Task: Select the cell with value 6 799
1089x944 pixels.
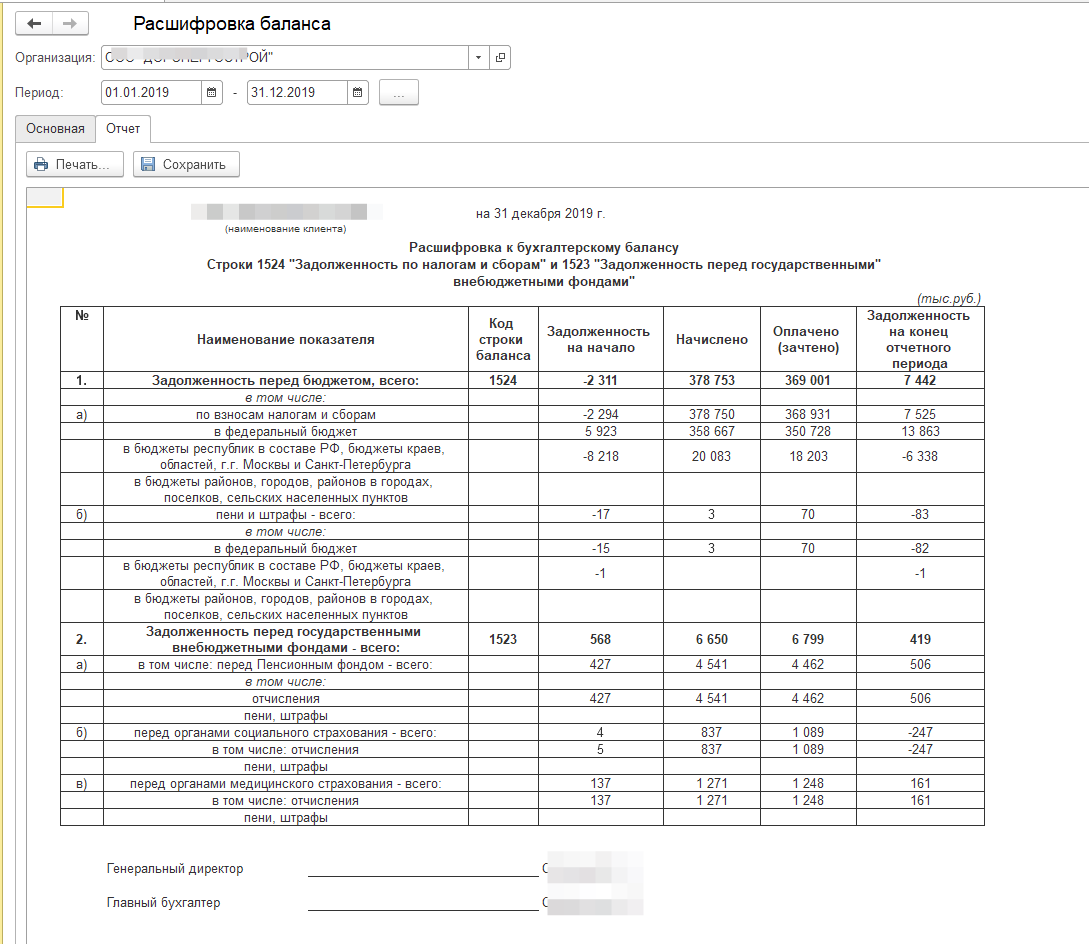Action: [x=808, y=639]
